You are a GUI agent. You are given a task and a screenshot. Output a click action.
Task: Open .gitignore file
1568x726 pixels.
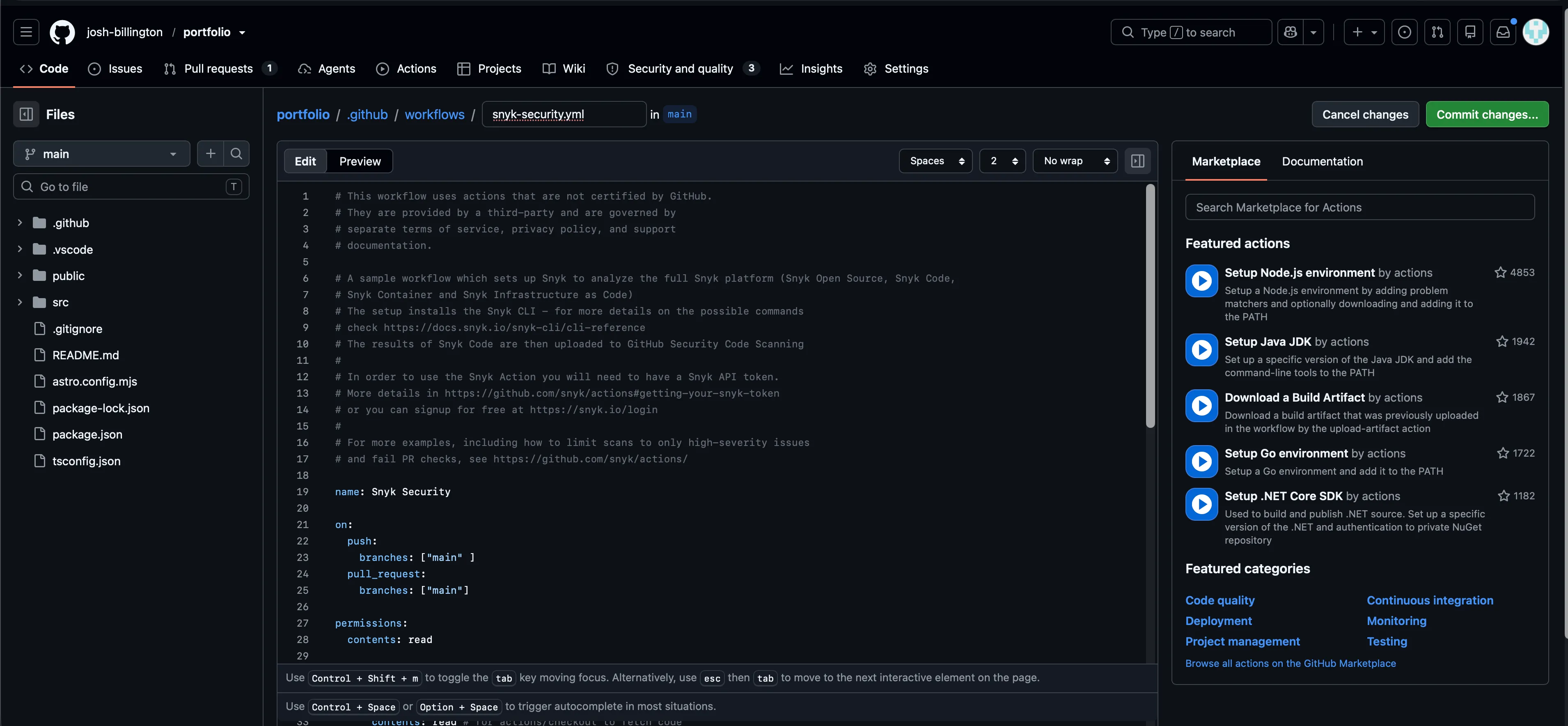77,329
